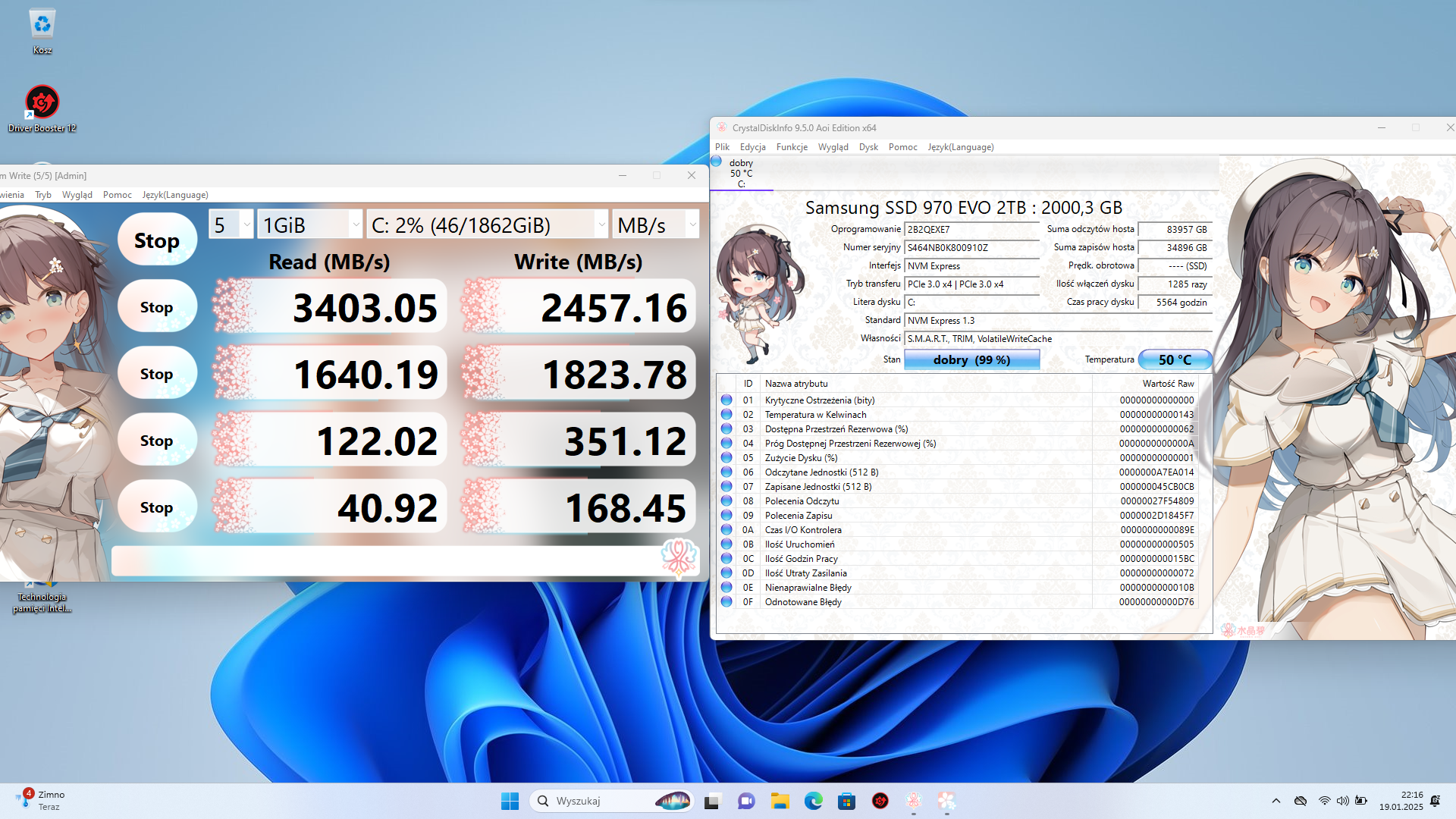Open Pomoc menu in CrystalDiskMark
The image size is (1456, 819).
click(x=118, y=195)
